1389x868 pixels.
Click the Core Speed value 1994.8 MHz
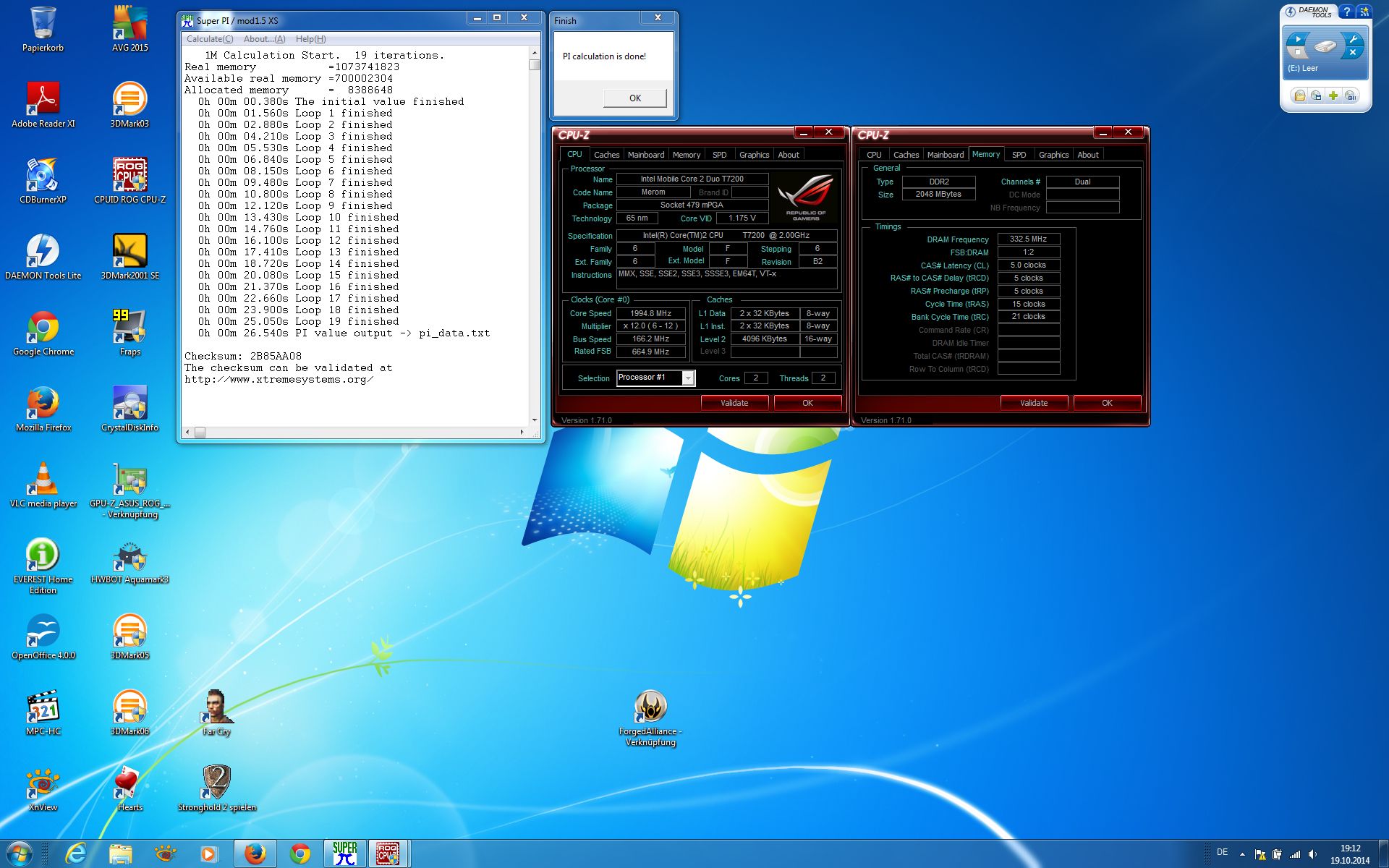(x=650, y=313)
